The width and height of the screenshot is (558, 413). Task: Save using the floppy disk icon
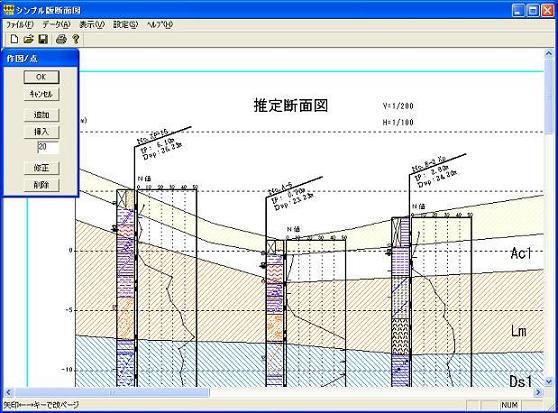point(43,39)
